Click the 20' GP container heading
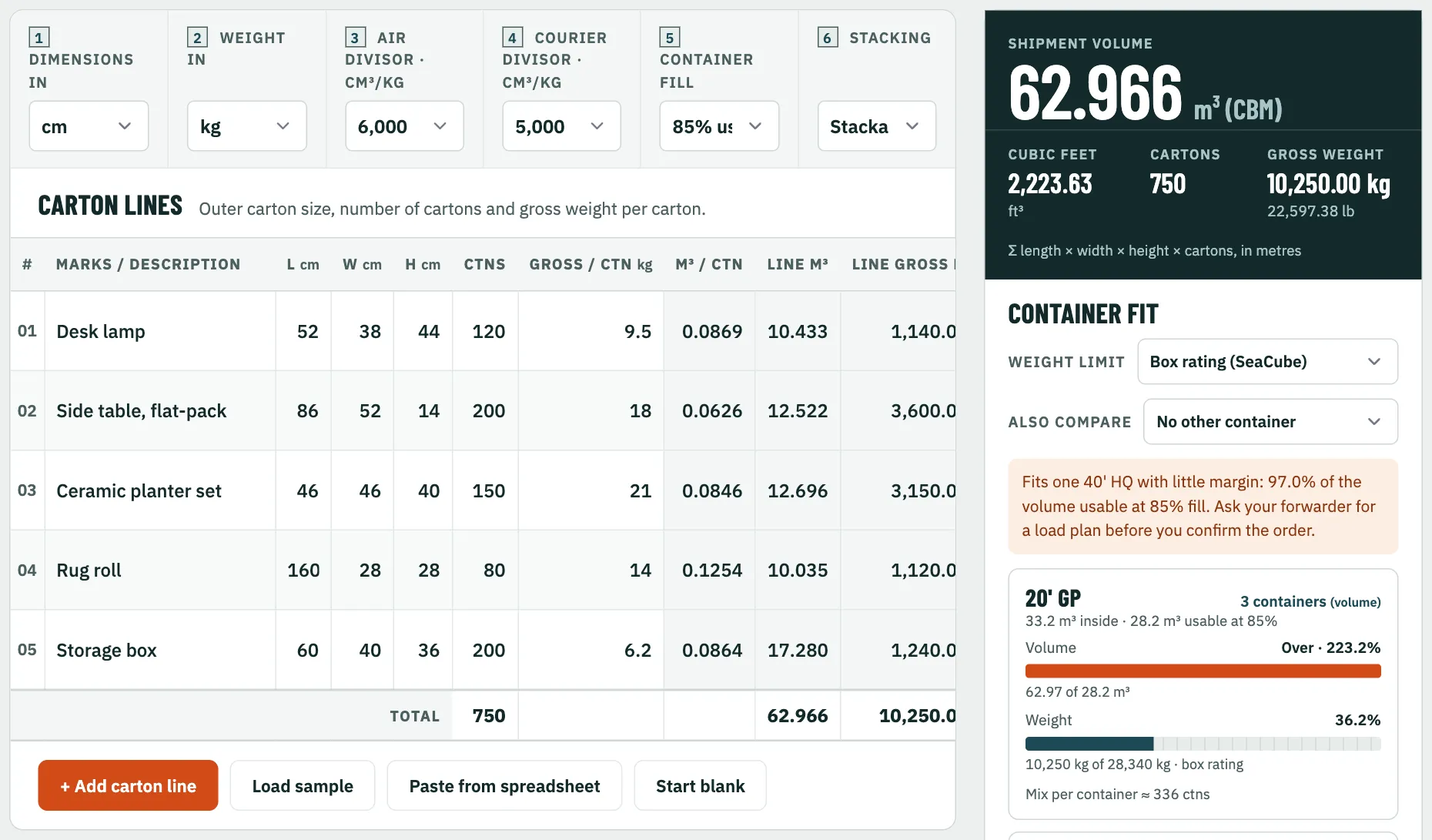Screen dimensions: 1432x840 tap(1053, 598)
